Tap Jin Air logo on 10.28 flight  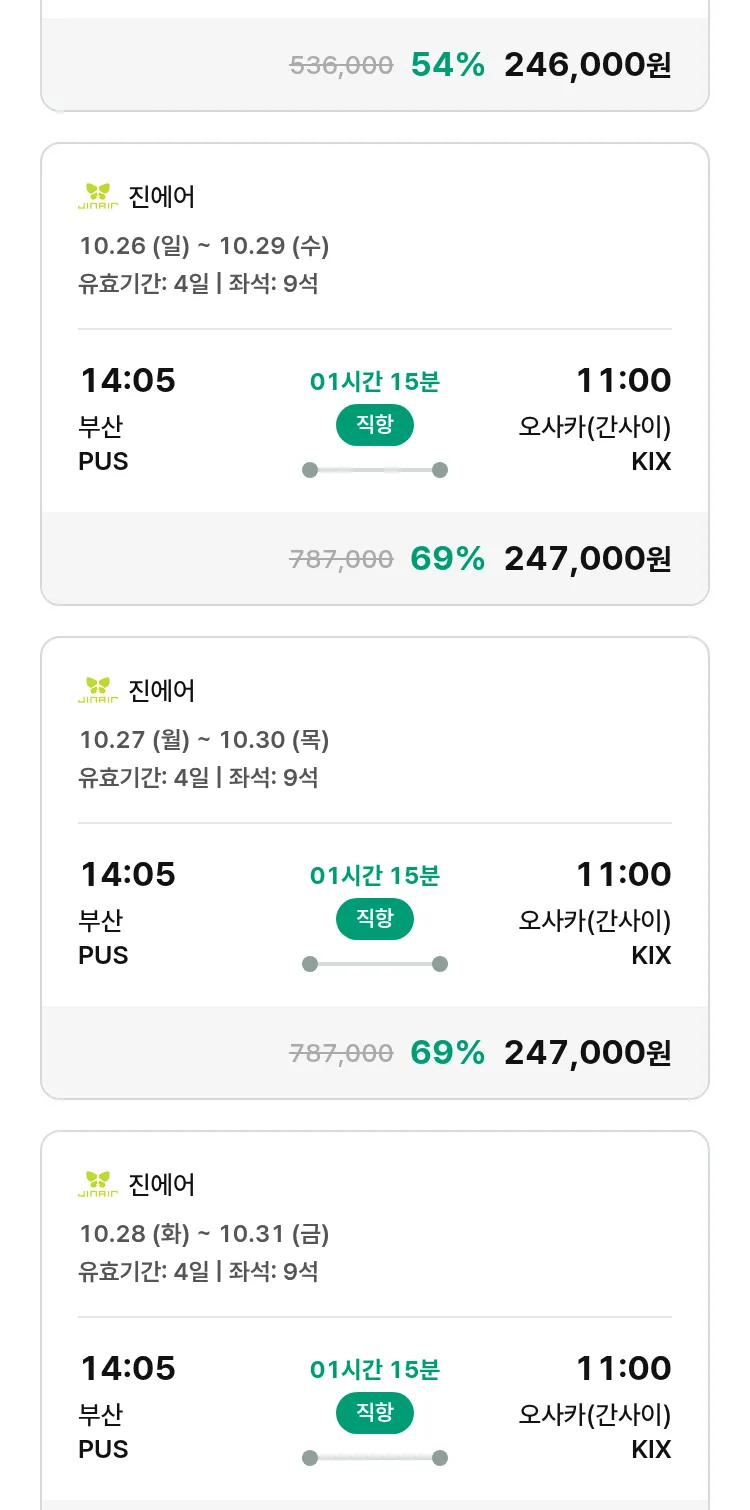coord(98,1184)
